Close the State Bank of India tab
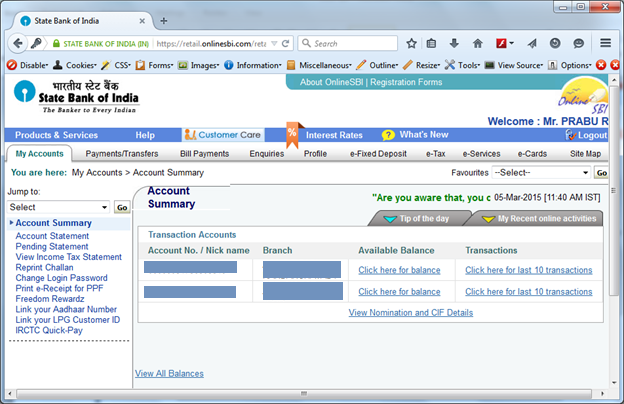The width and height of the screenshot is (624, 404). tap(142, 21)
